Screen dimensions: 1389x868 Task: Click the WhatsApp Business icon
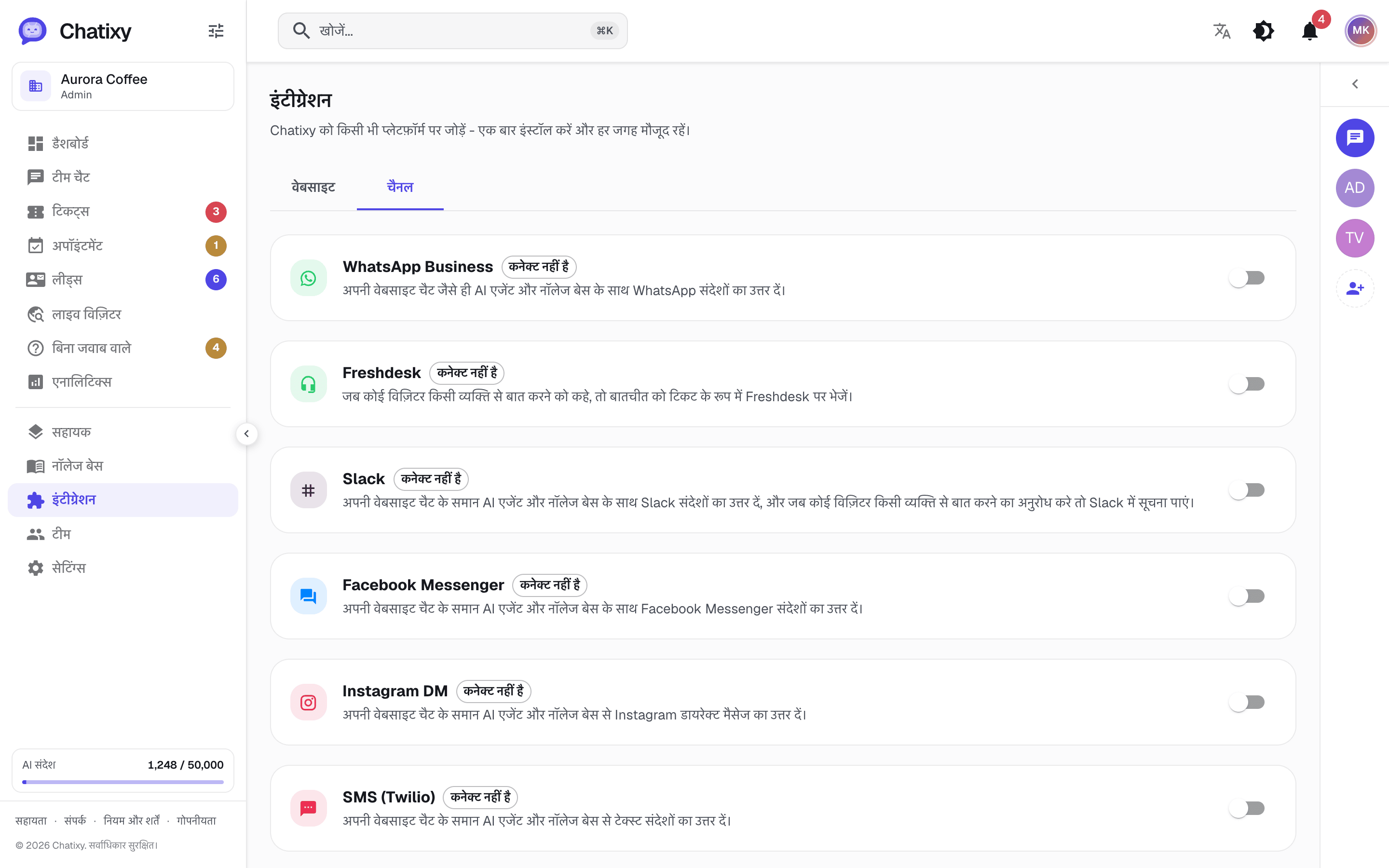click(x=308, y=278)
